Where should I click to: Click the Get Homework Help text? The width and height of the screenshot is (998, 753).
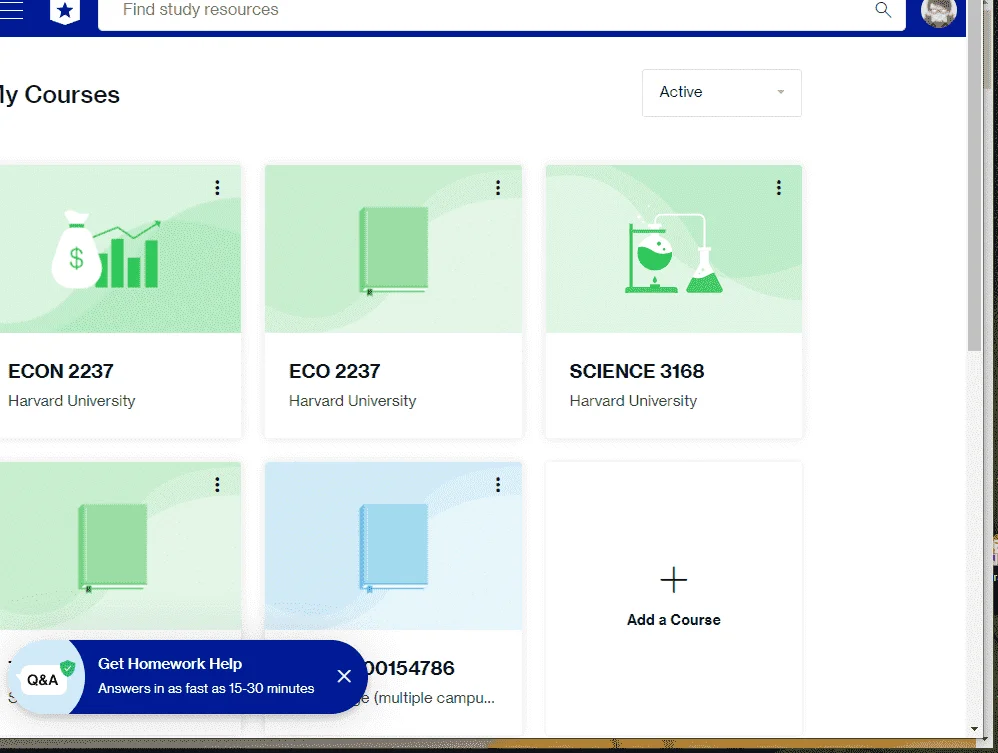click(170, 664)
